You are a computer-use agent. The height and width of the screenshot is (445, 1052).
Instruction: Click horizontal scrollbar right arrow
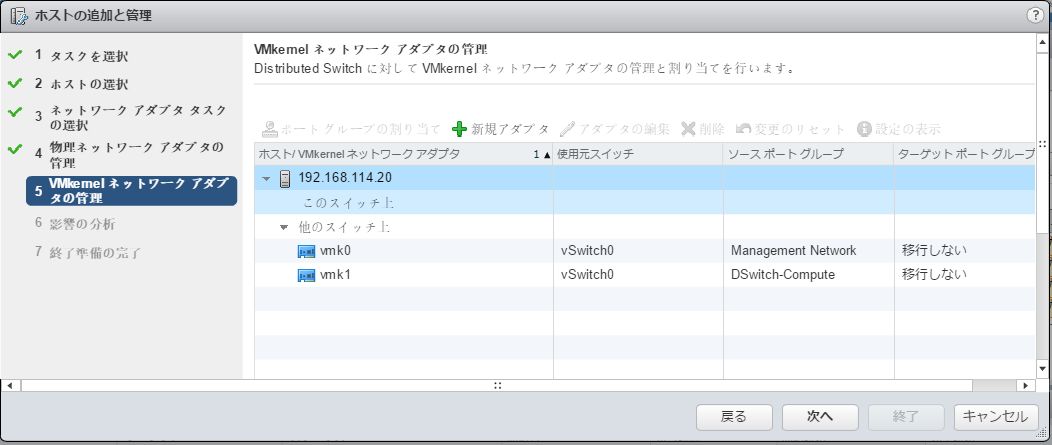click(x=1024, y=386)
